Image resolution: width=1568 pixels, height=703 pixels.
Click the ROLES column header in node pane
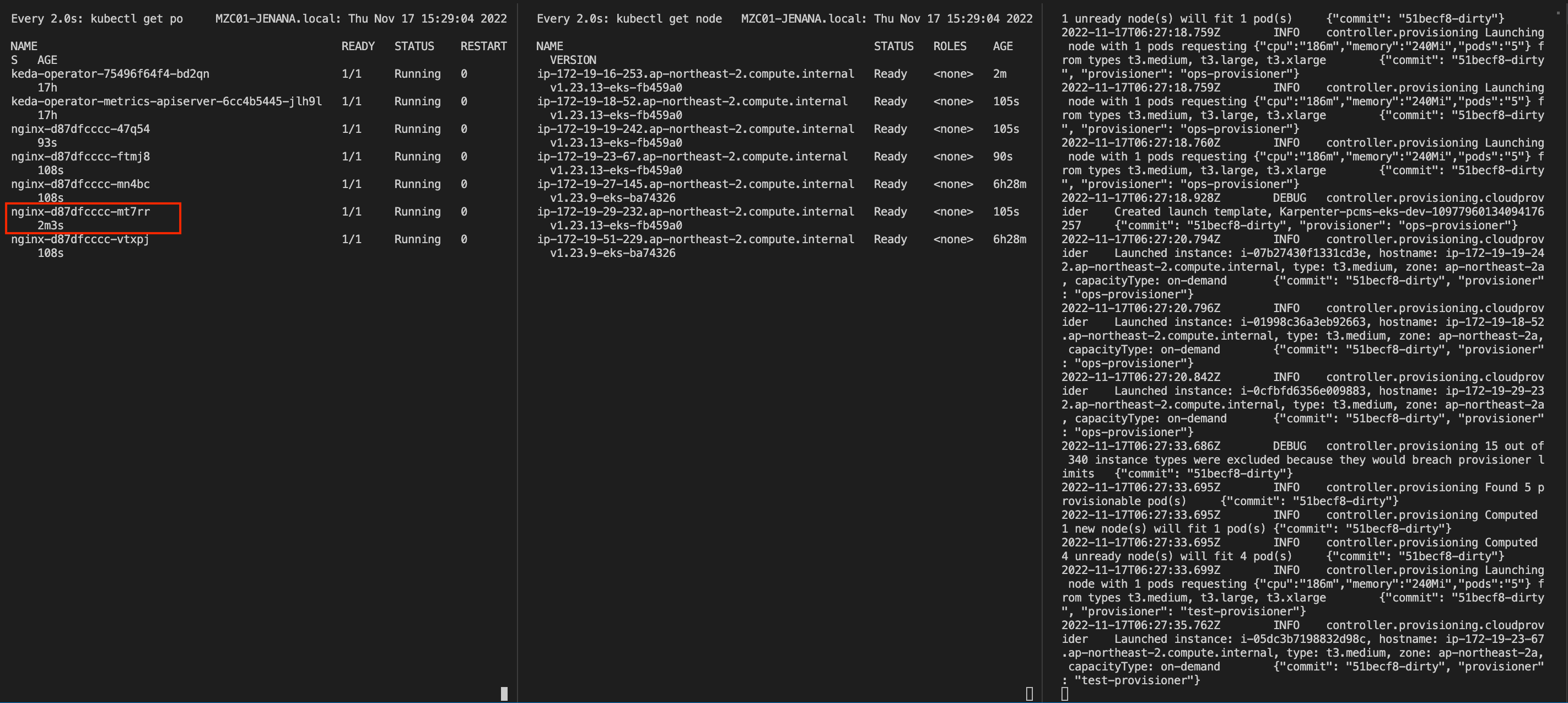coord(950,46)
